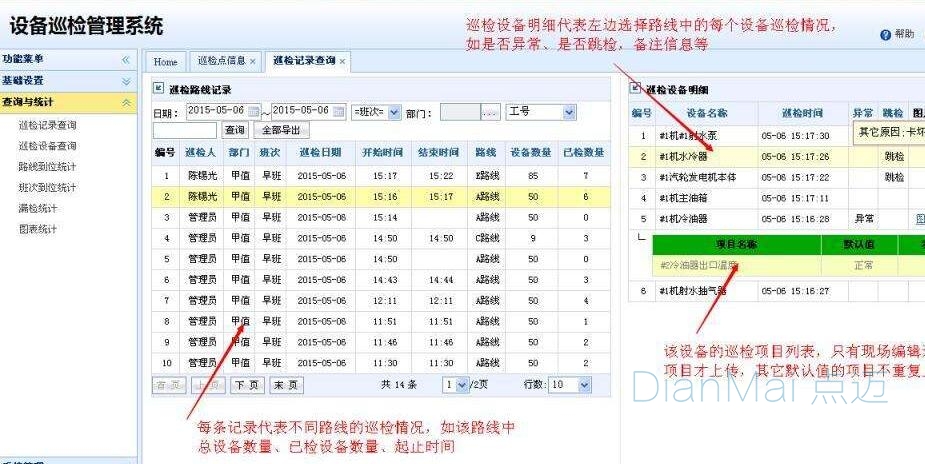Click the 巡检路线记录 panel collapse icon

[x=158, y=88]
